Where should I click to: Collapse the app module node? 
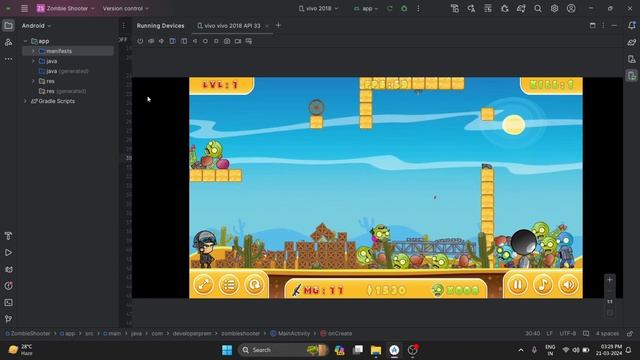[25, 41]
